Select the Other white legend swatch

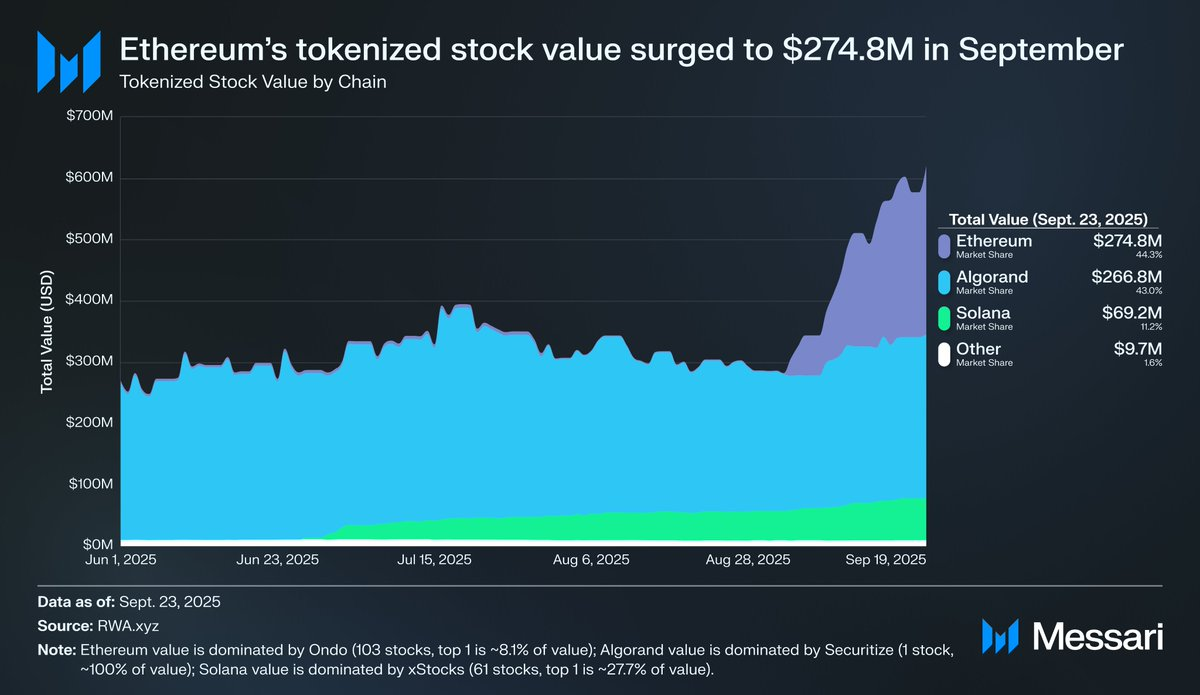(x=944, y=354)
